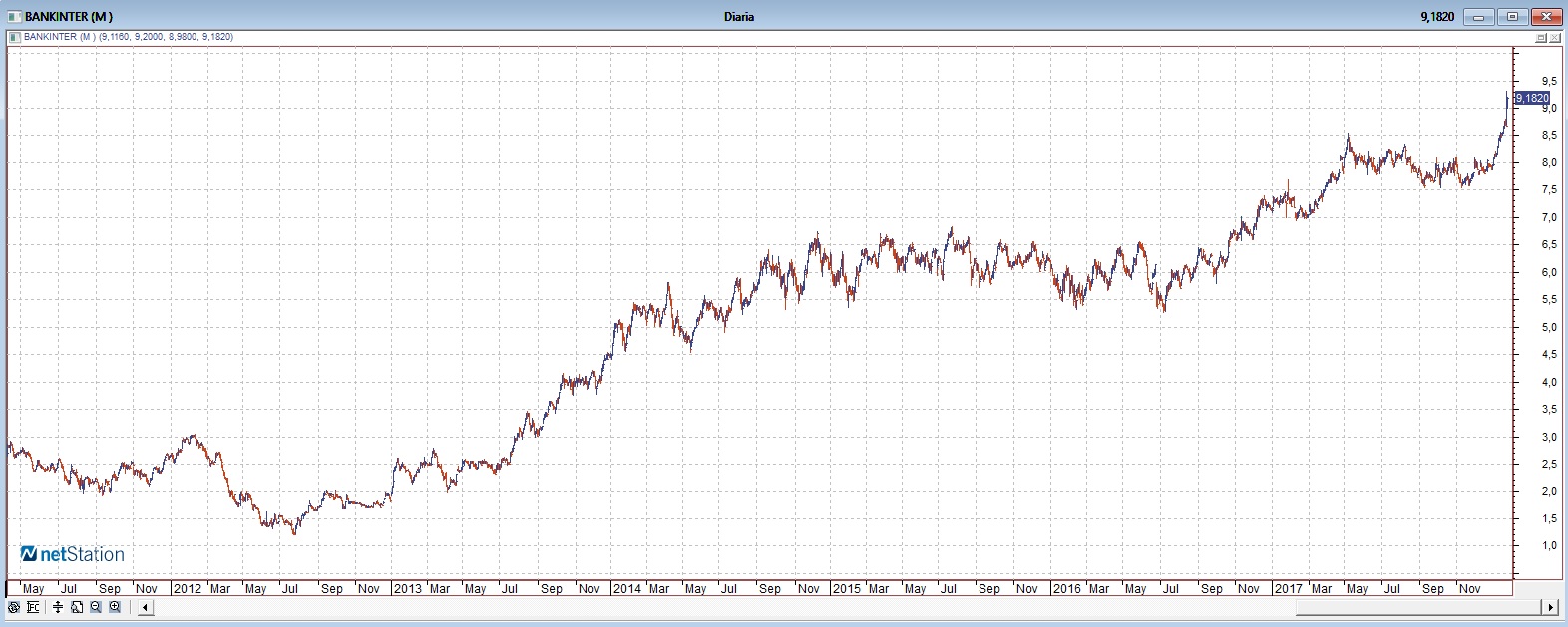Viewport: 1568px width, 627px height.
Task: Click the Diaria timeframe title in window header
Action: (739, 16)
